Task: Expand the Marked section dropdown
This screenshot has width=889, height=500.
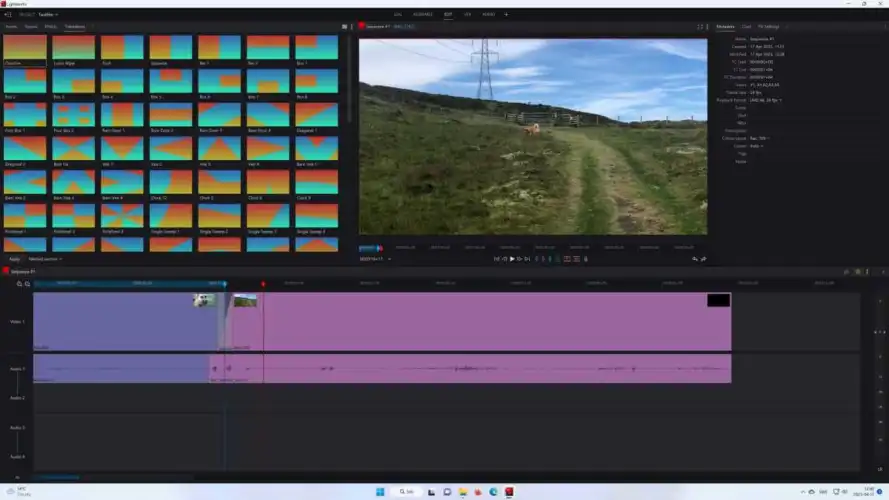Action: (45, 259)
